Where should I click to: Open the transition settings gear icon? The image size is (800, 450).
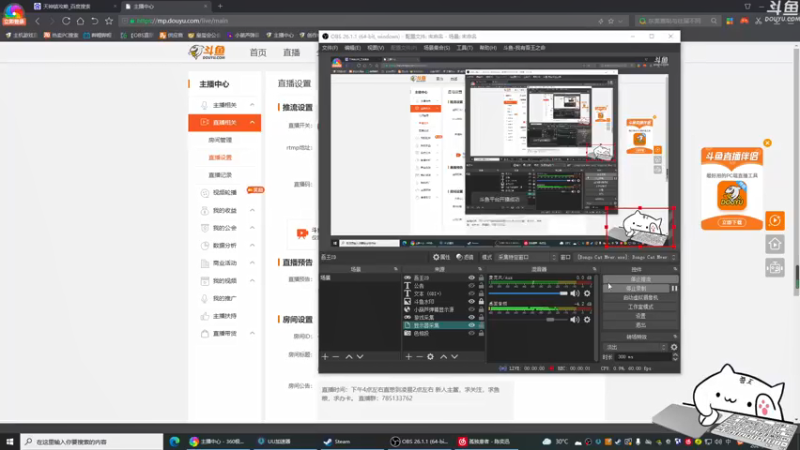pos(674,347)
